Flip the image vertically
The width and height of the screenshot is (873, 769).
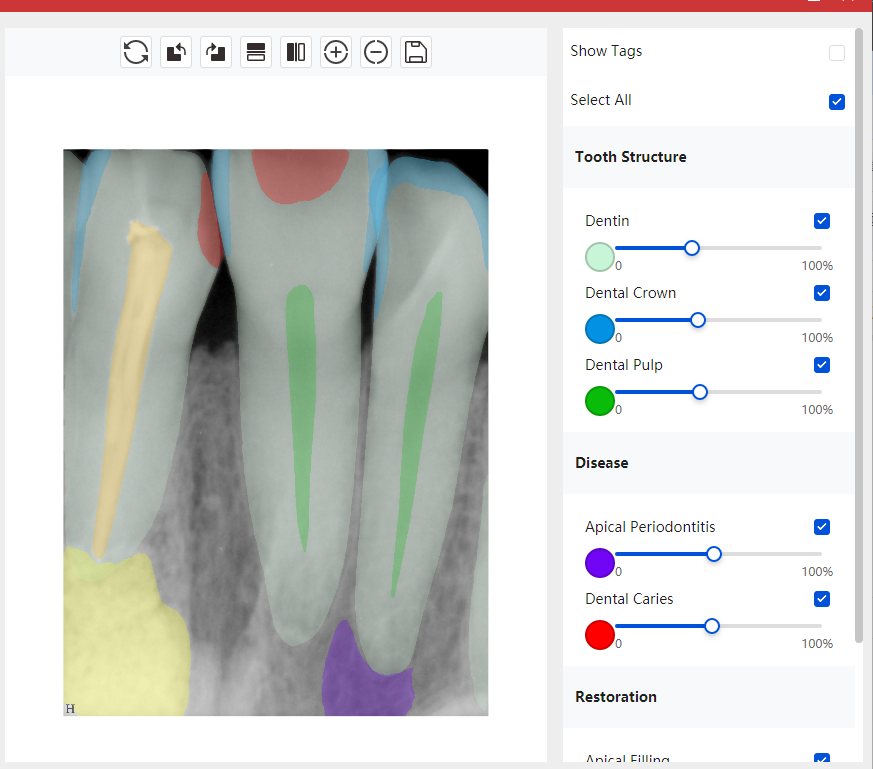(256, 52)
